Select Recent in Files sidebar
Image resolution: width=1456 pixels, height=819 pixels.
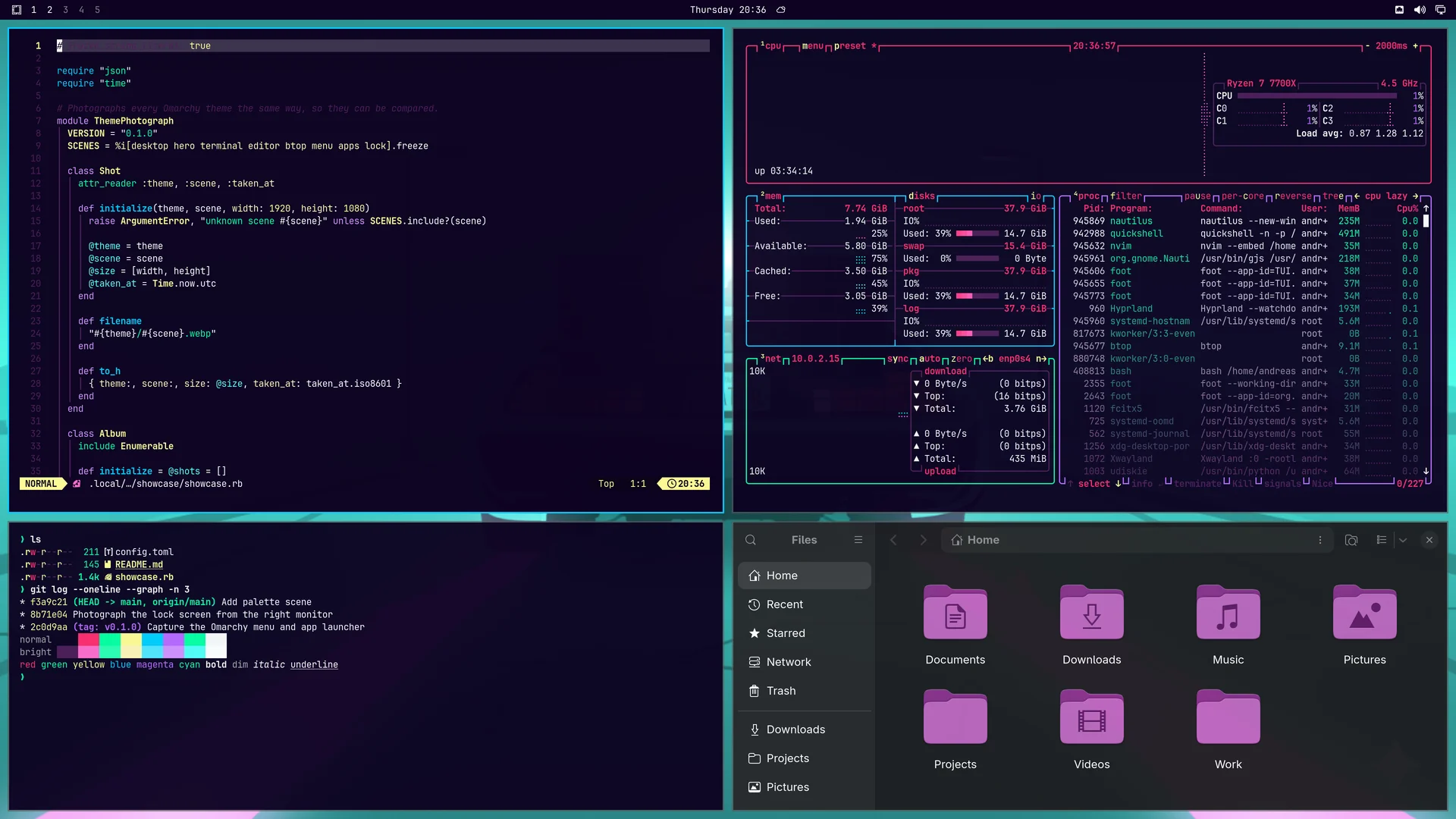804,604
